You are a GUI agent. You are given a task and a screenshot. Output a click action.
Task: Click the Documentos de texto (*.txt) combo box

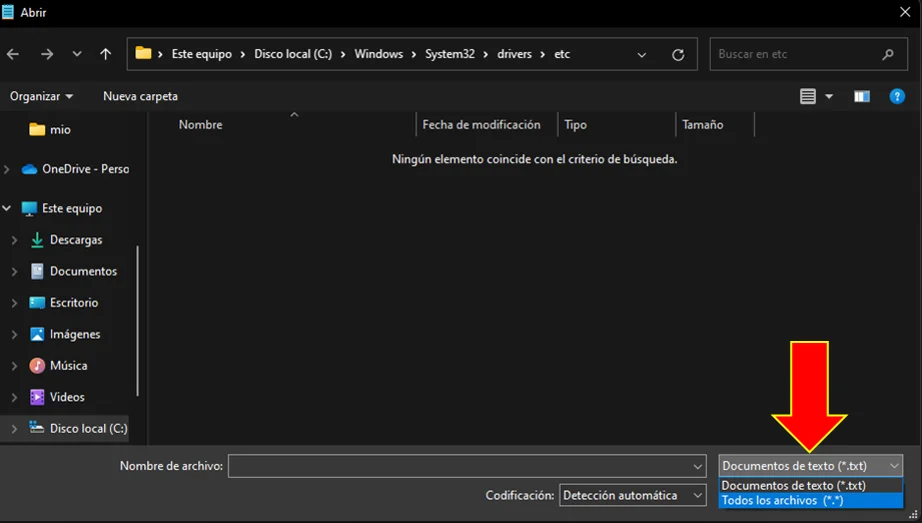tap(811, 466)
